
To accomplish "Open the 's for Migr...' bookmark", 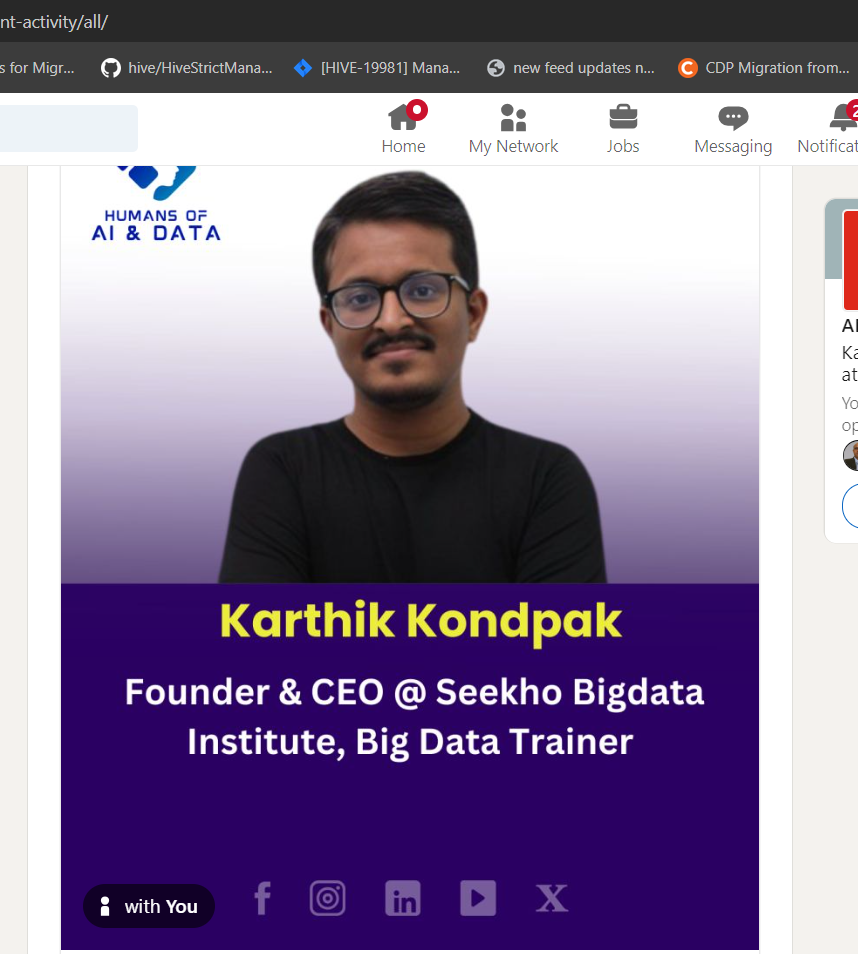I will [x=38, y=68].
